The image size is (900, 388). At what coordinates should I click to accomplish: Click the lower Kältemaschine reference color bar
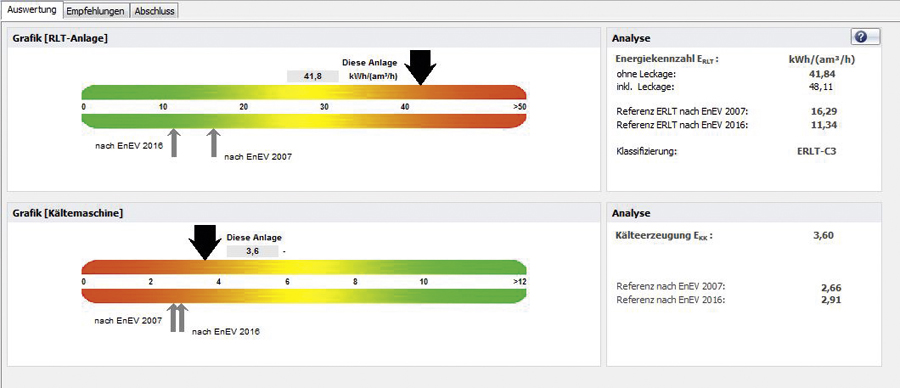(304, 296)
